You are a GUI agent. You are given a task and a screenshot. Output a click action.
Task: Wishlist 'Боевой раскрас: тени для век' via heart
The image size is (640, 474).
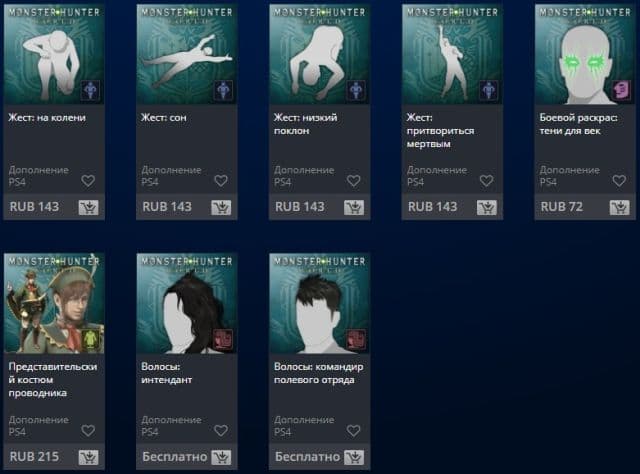(619, 180)
